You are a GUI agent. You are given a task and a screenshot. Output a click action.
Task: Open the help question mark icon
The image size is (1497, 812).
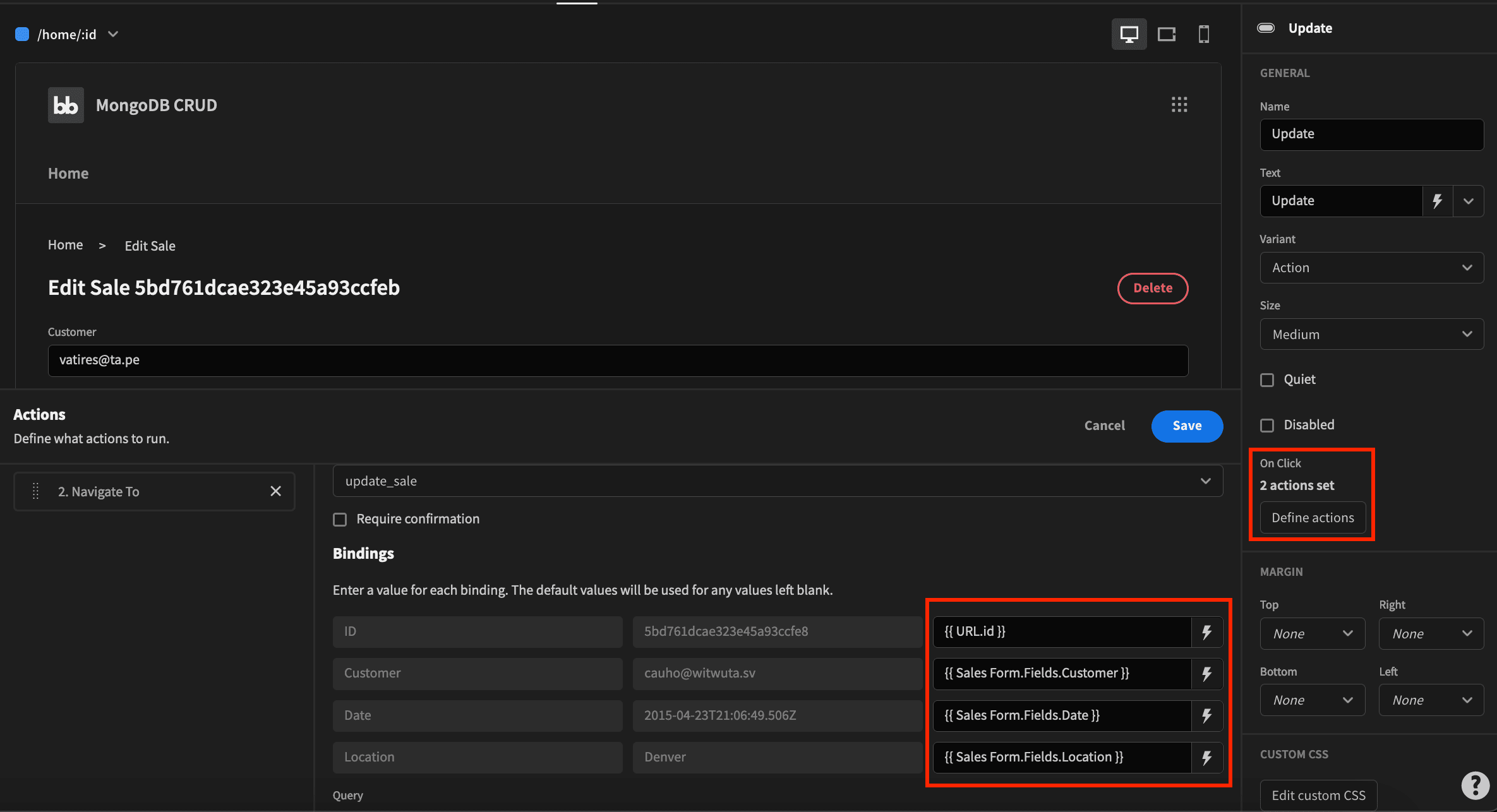point(1476,785)
